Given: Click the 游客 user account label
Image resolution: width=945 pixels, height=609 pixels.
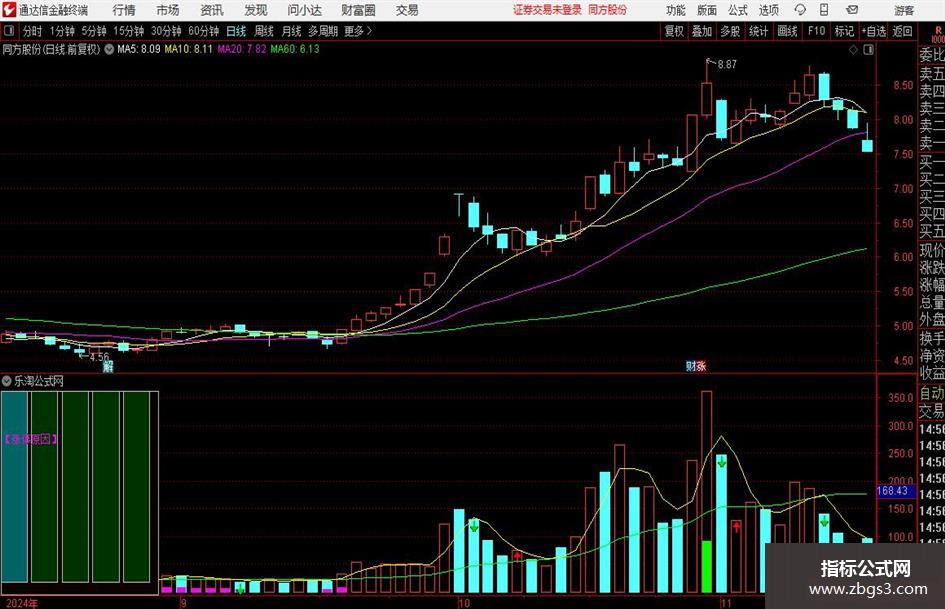Looking at the screenshot, I should point(904,10).
